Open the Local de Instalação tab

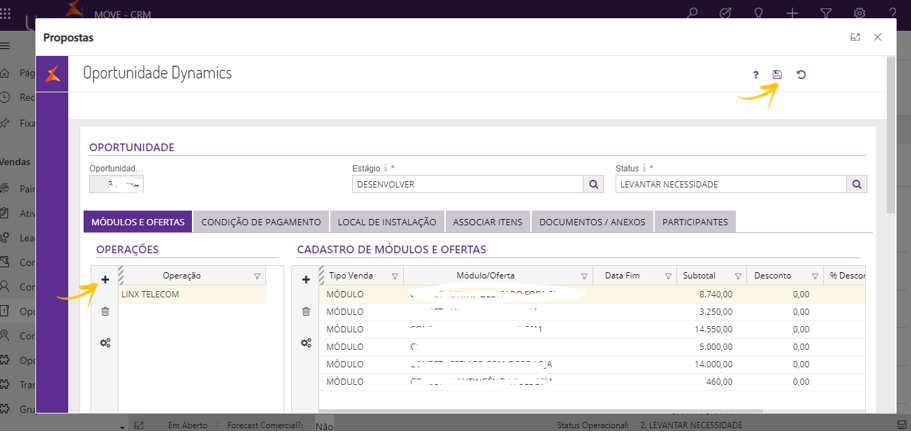click(387, 222)
